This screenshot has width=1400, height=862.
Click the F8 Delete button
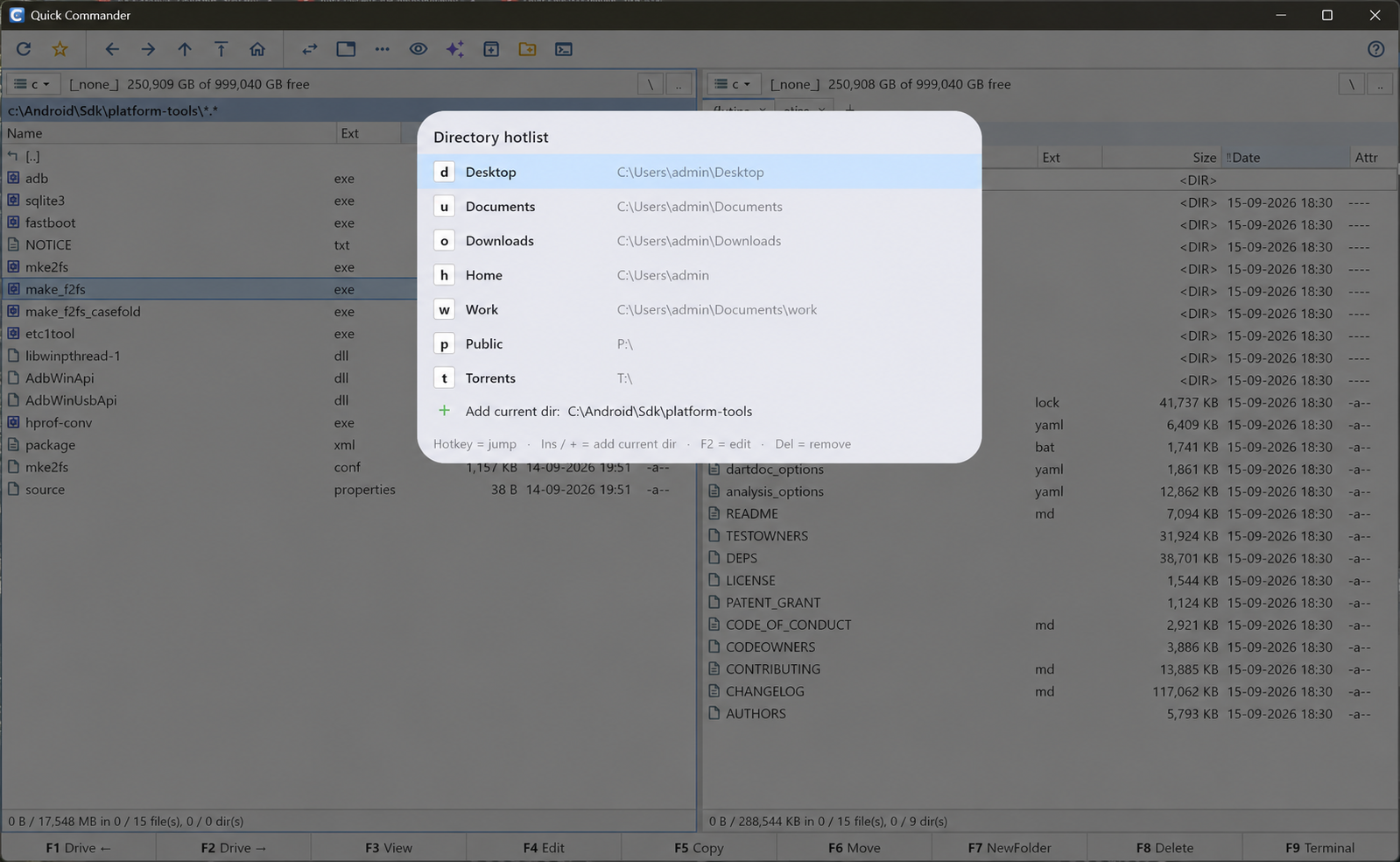point(1164,848)
